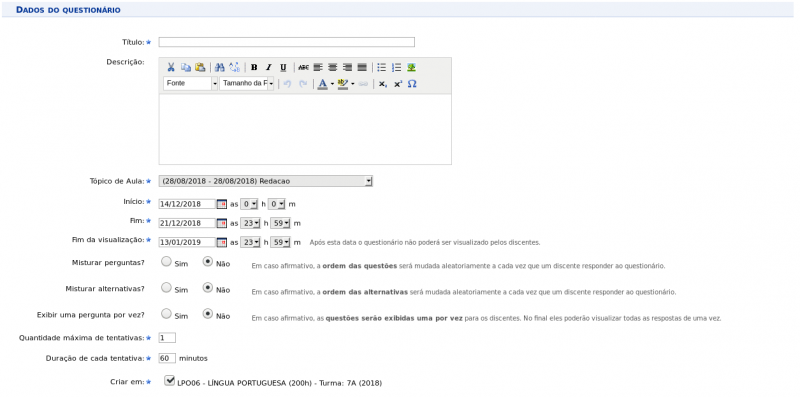Insert special character with Omega icon
Viewport: 800px width, 397px height.
412,84
